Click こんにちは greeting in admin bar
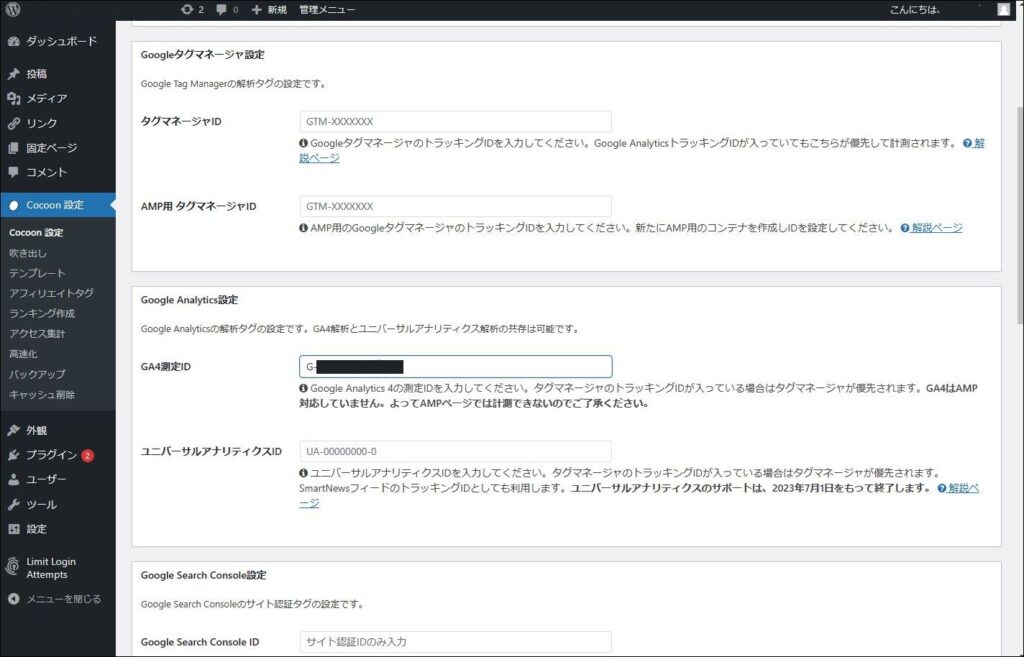Image resolution: width=1024 pixels, height=657 pixels. tap(915, 9)
